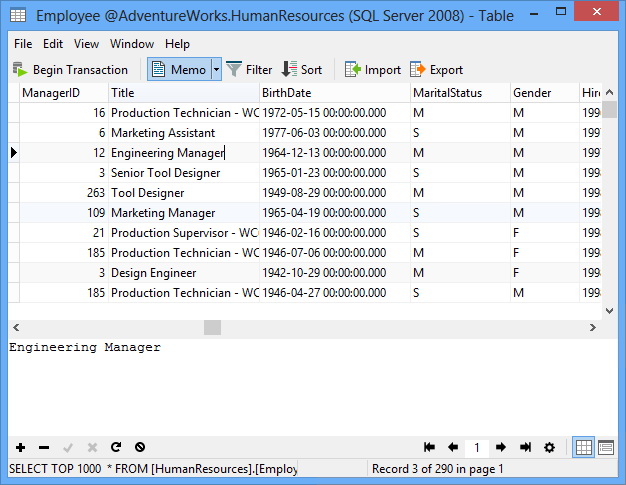
Task: Click the BirthDate column header
Action: point(333,93)
